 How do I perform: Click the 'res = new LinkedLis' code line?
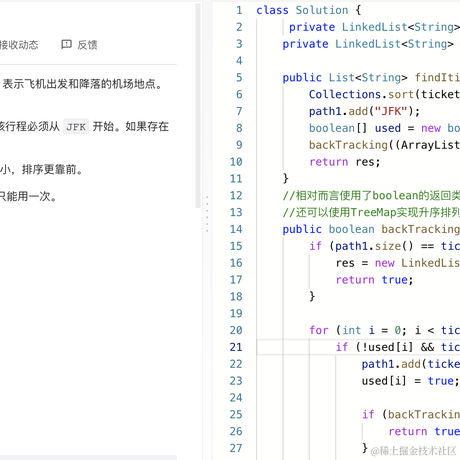[x=398, y=263]
